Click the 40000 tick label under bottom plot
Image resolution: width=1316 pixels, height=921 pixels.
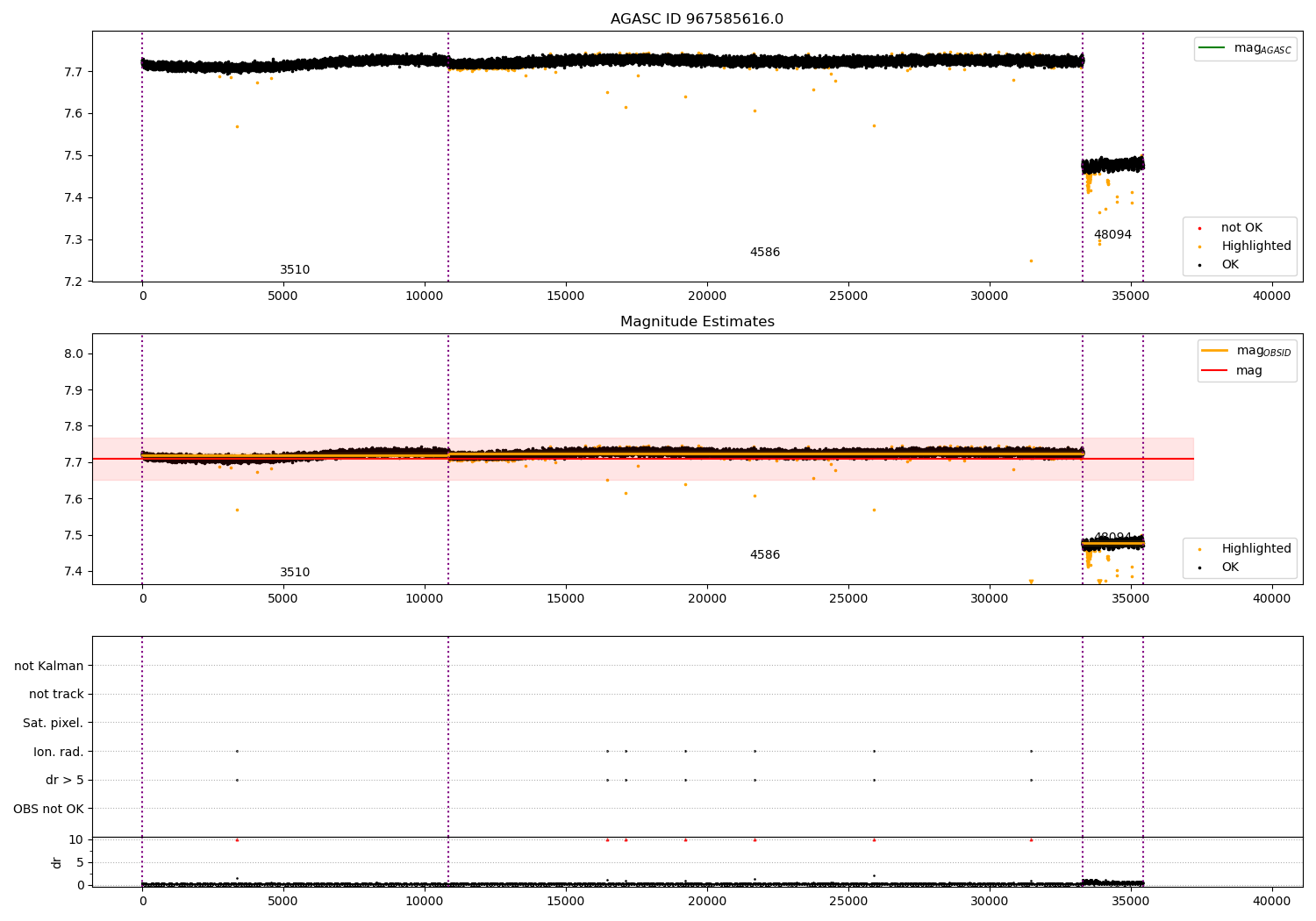1271,902
